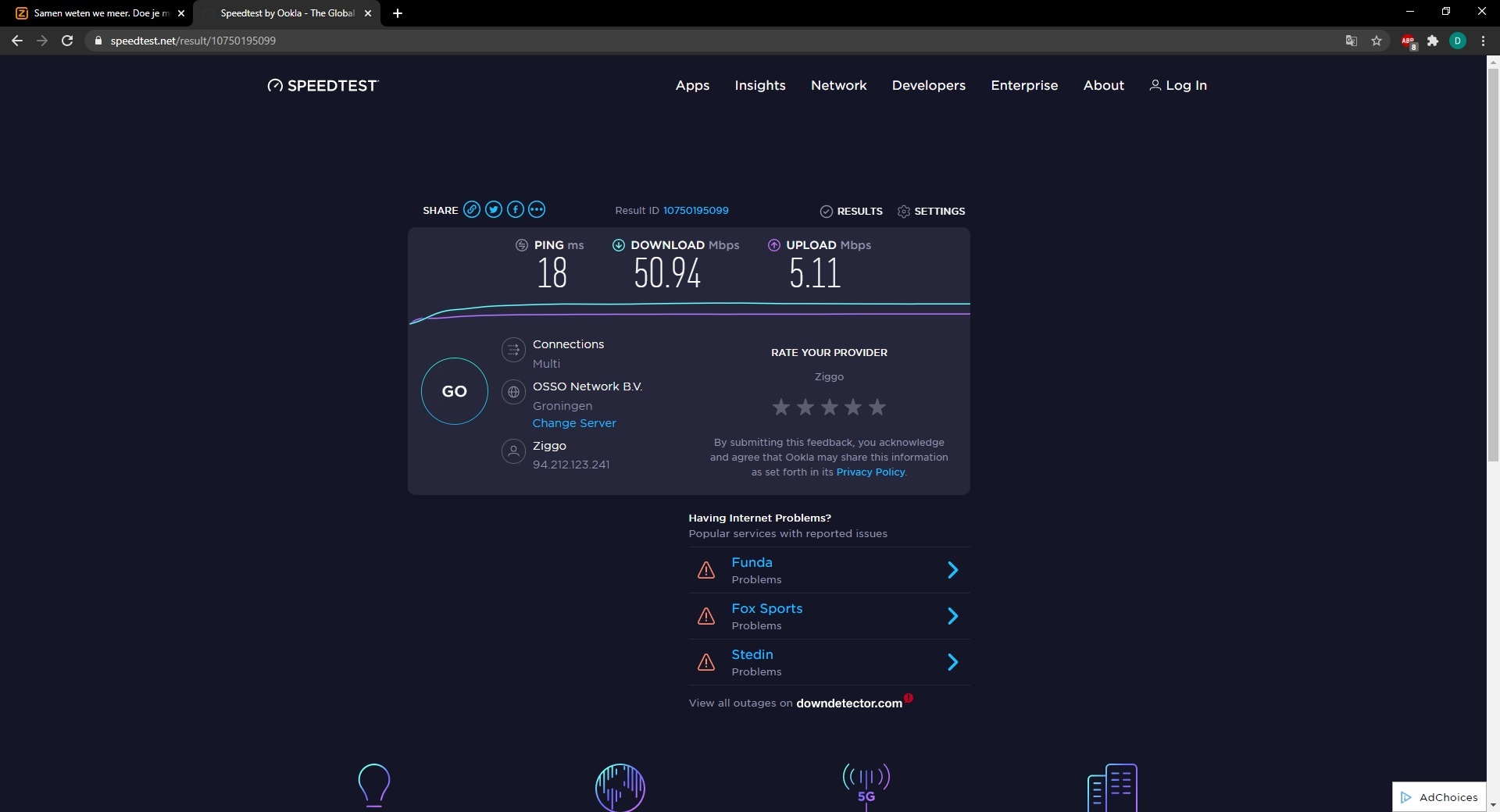This screenshot has height=812, width=1500.
Task: Rate Ziggo with the first star
Action: tap(780, 407)
